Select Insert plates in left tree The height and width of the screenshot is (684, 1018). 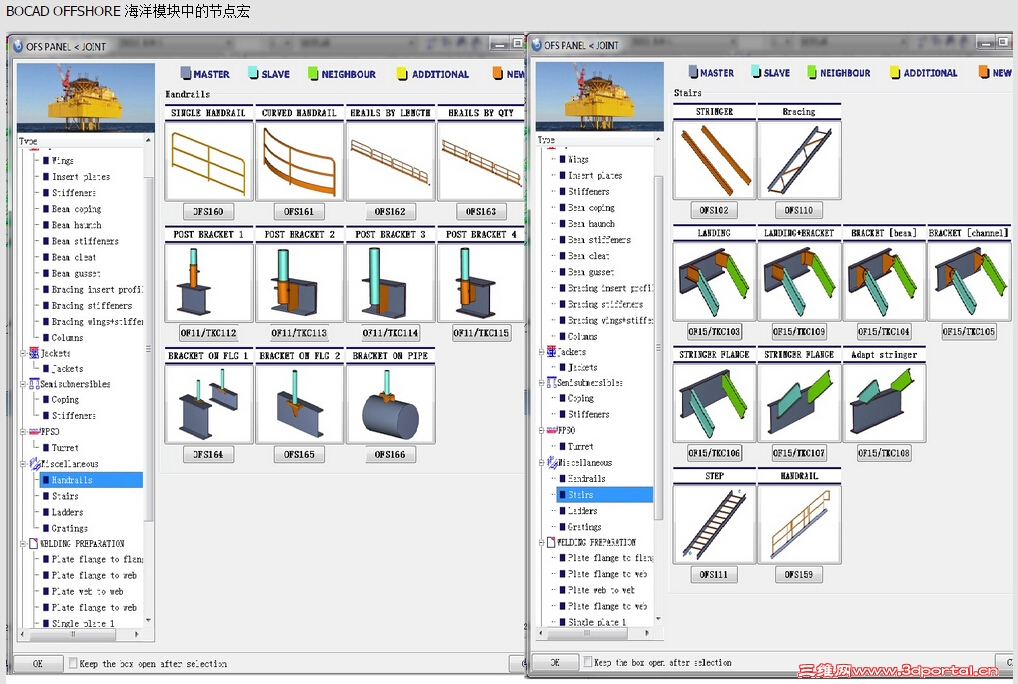81,177
